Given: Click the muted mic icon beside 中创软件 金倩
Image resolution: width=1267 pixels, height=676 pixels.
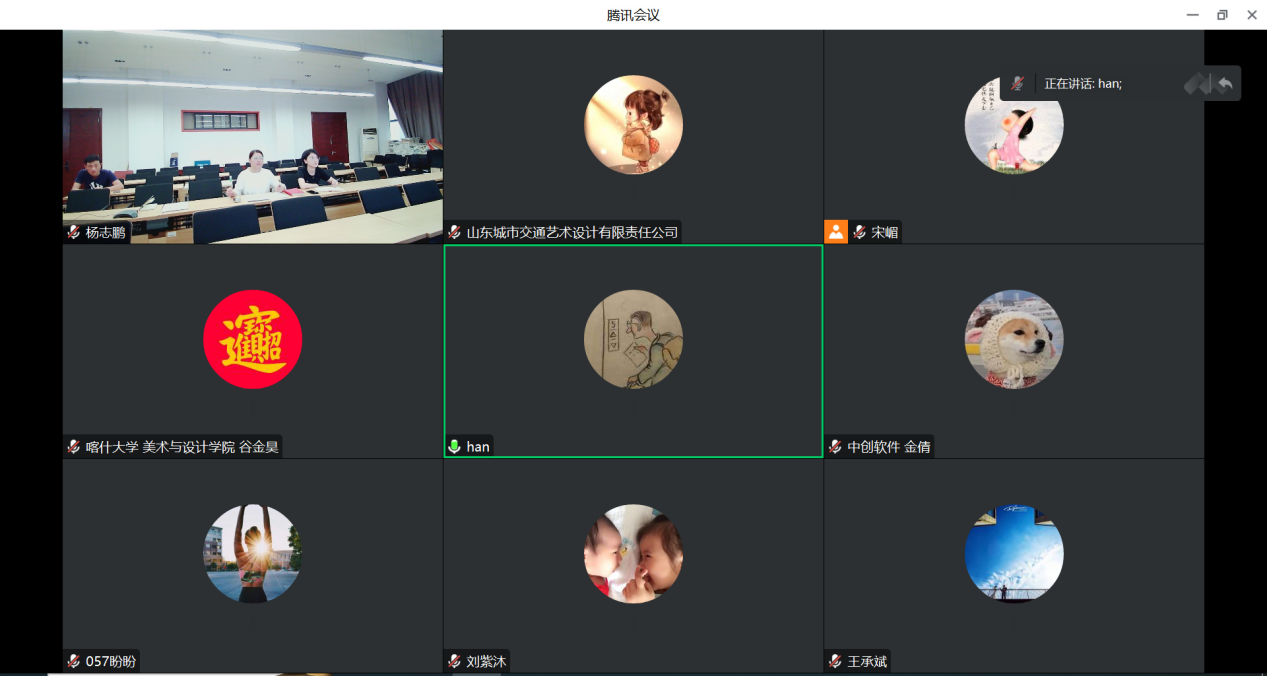Looking at the screenshot, I should point(835,446).
